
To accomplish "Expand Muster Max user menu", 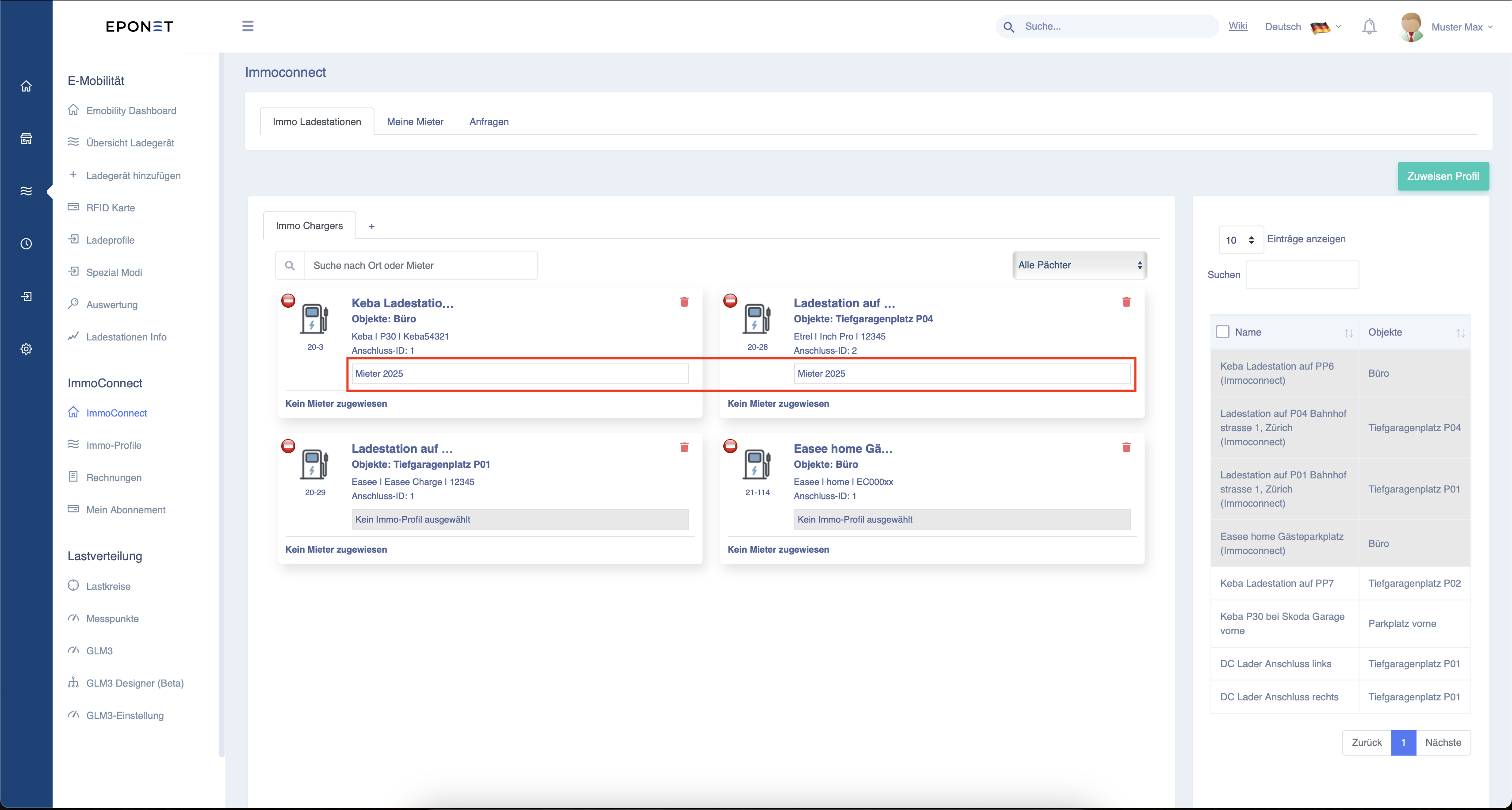I will pos(1461,27).
